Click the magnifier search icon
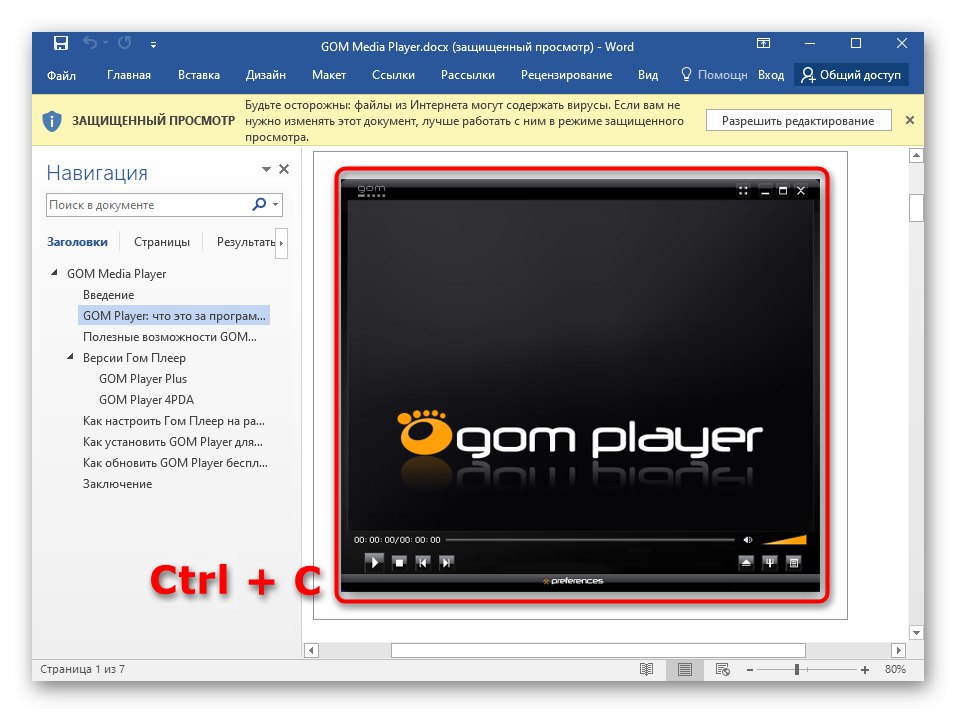 (259, 204)
